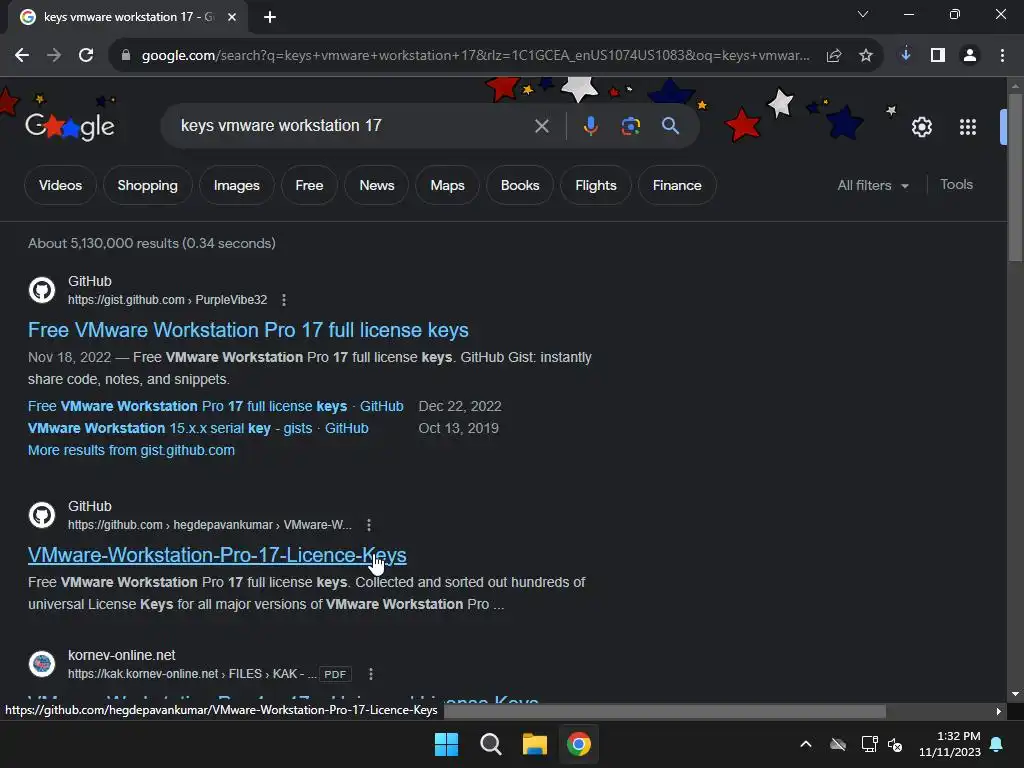Open tab search chevron in title bar
This screenshot has height=768, width=1024.
863,14
